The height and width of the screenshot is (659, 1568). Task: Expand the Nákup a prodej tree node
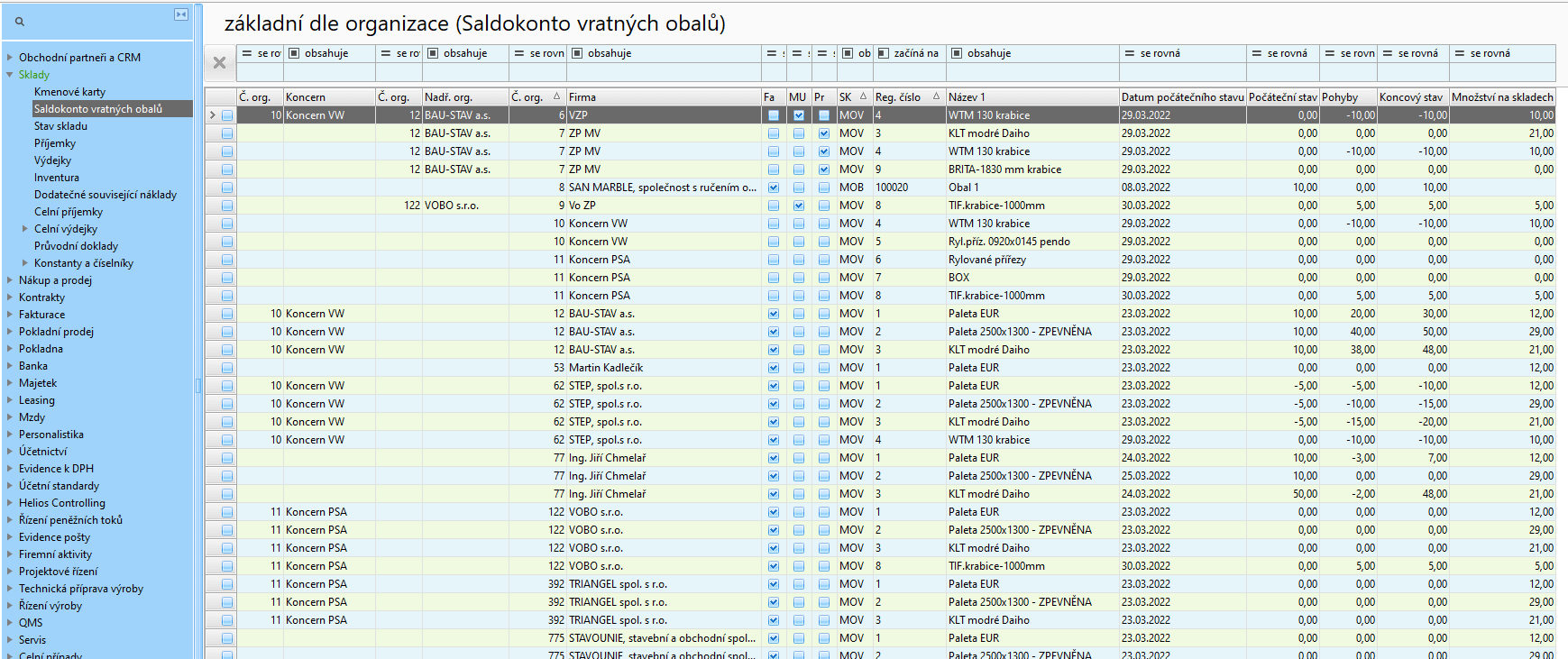click(x=10, y=279)
